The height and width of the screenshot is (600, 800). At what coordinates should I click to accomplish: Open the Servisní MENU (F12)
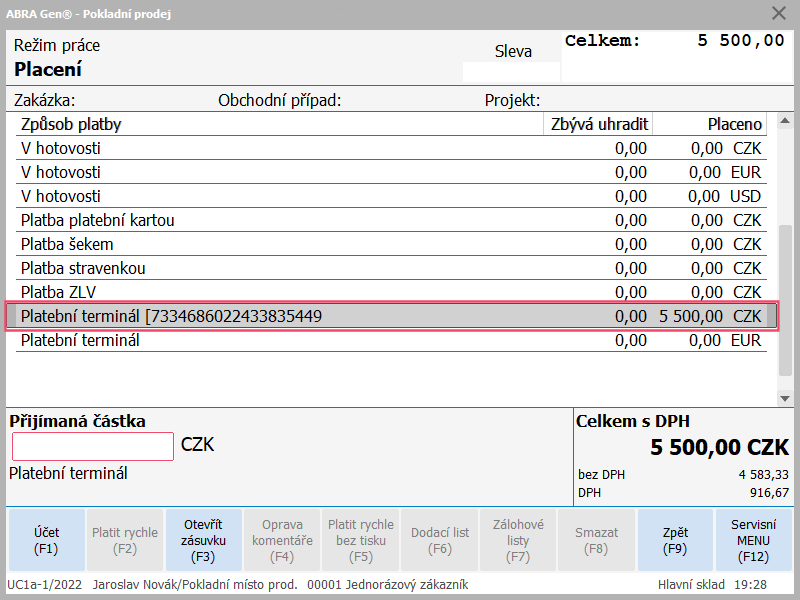click(x=755, y=540)
